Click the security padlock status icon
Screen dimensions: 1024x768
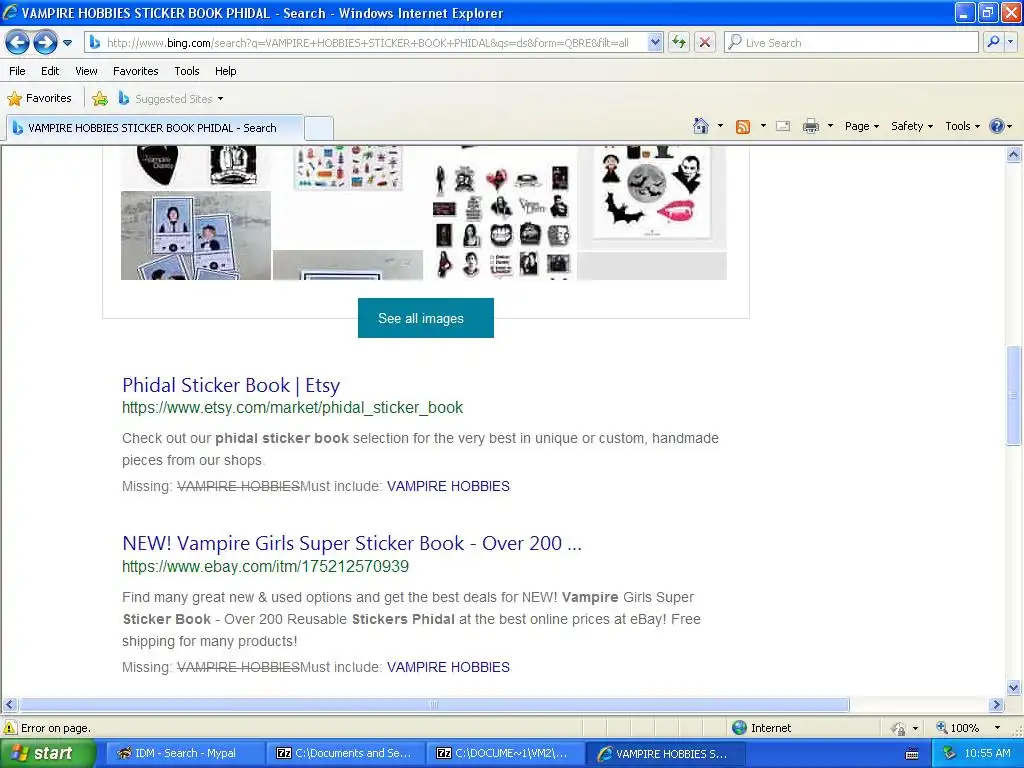tap(899, 728)
